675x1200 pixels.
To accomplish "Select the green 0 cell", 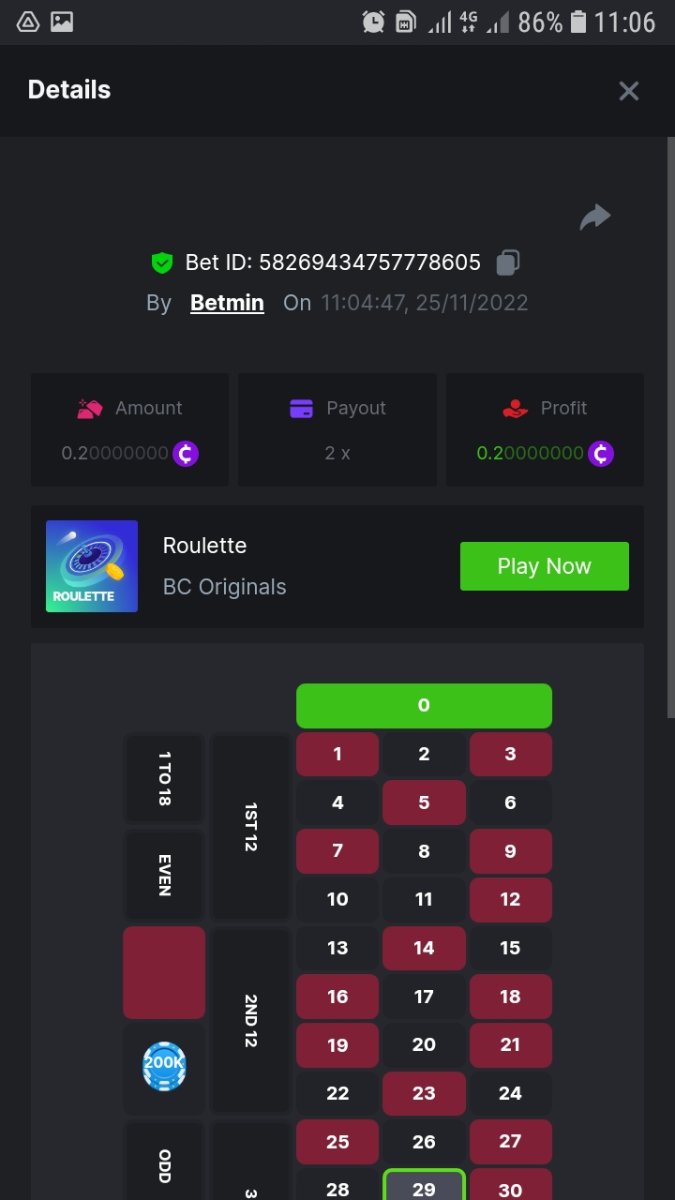I will pos(424,706).
